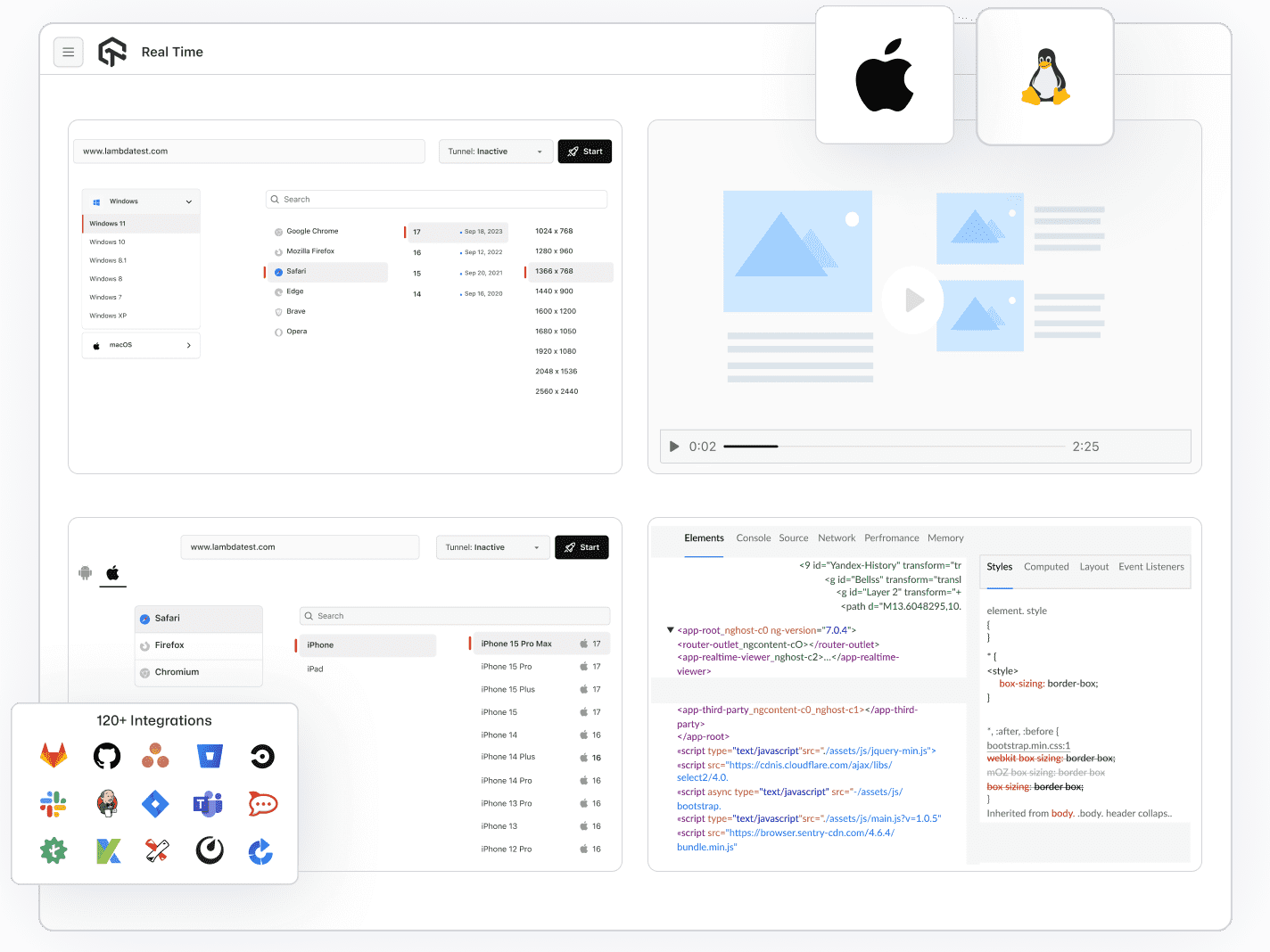
Task: Click the Search box above the iPhone list
Action: pyautogui.click(x=455, y=616)
